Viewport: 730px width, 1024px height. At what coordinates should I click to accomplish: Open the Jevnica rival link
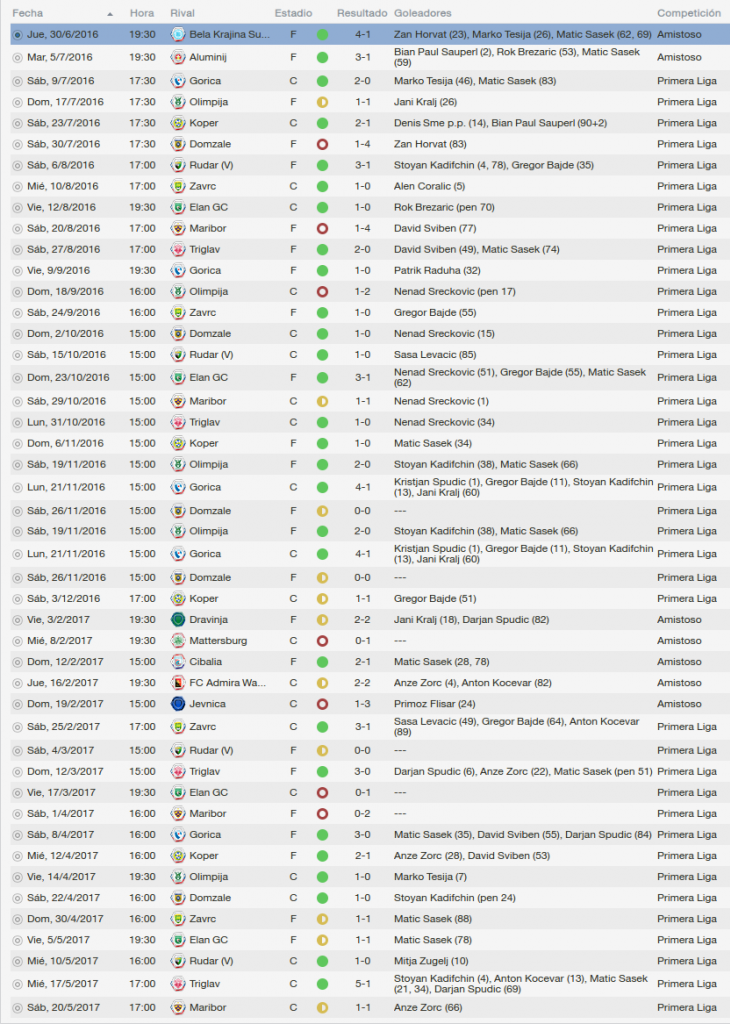(208, 704)
